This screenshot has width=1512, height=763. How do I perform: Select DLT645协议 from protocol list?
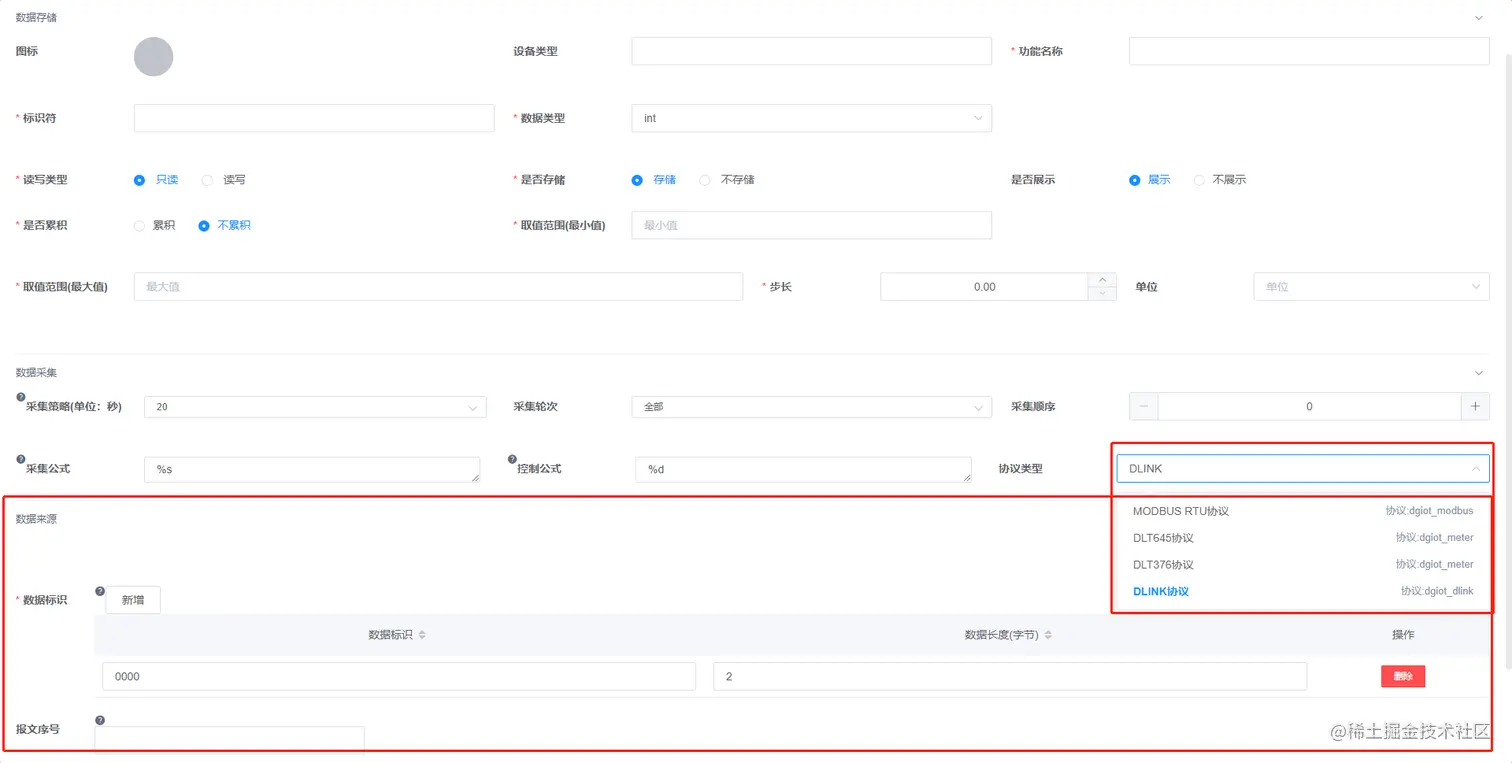[1303, 538]
